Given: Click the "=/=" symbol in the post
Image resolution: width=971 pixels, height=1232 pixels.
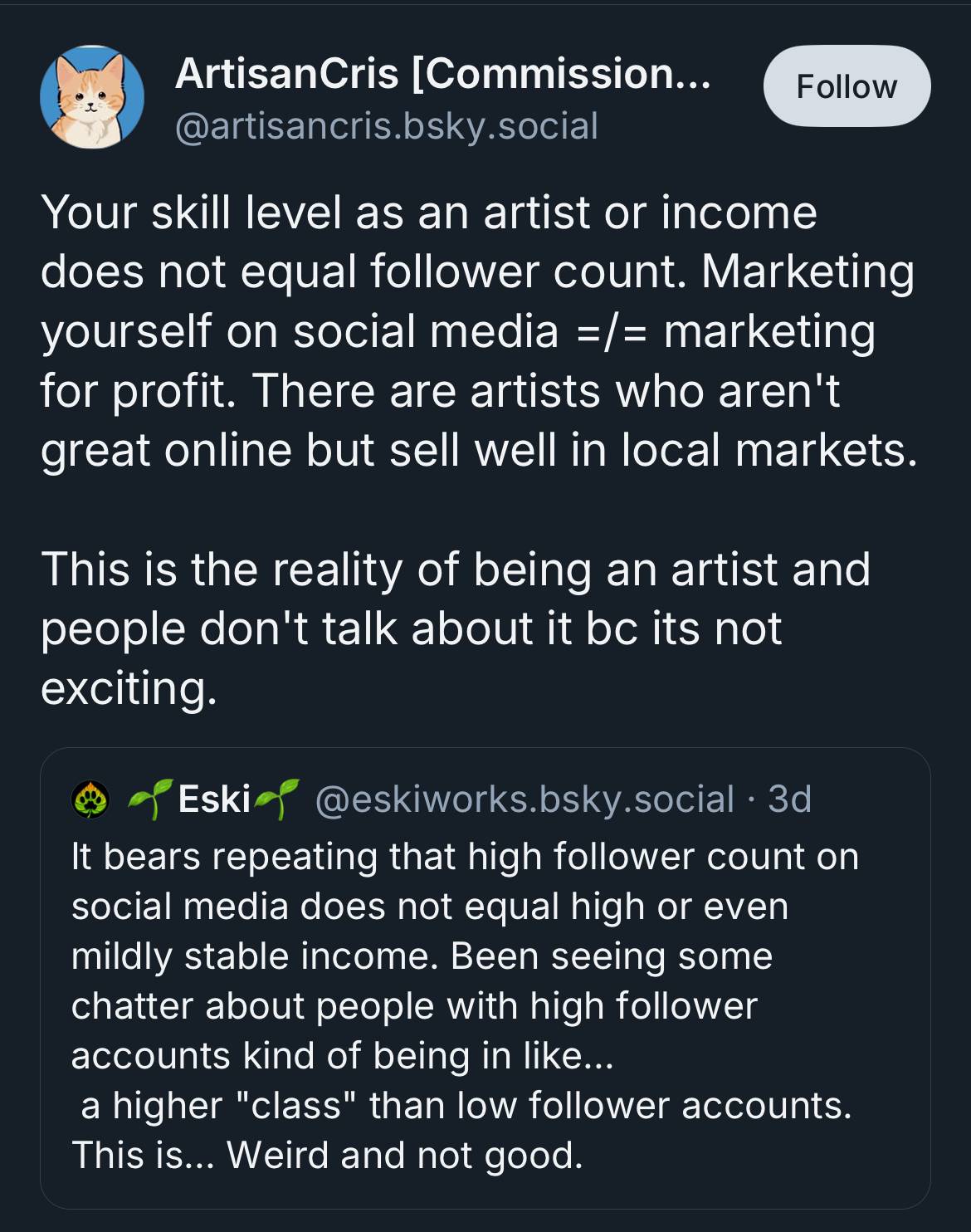Looking at the screenshot, I should click(610, 331).
